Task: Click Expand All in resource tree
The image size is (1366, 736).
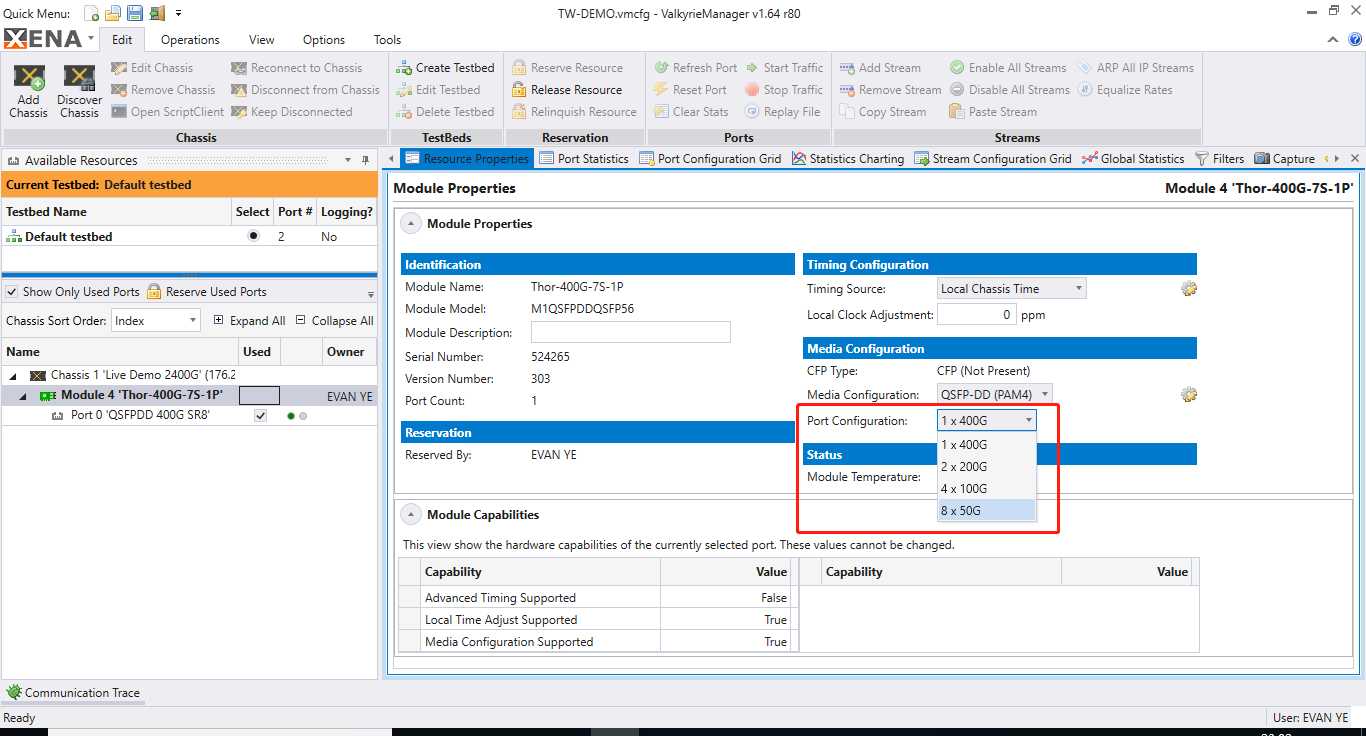Action: 249,321
